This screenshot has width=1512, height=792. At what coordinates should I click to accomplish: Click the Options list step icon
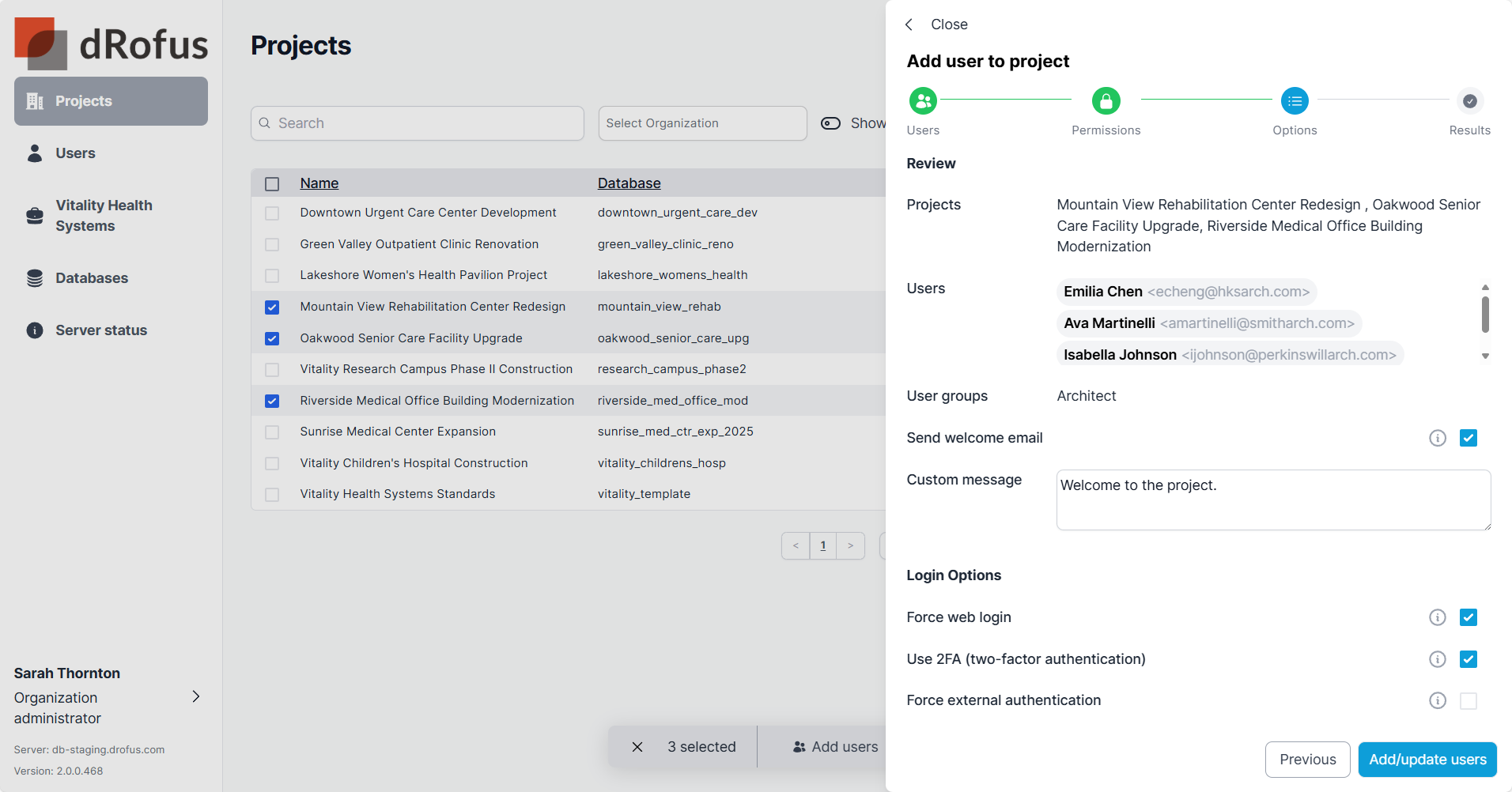pyautogui.click(x=1295, y=101)
